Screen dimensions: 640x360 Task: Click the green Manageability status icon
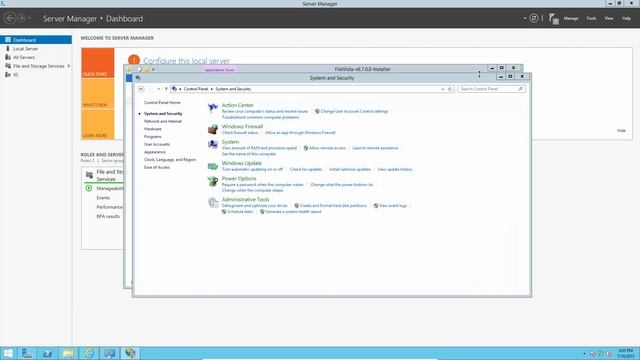point(89,188)
